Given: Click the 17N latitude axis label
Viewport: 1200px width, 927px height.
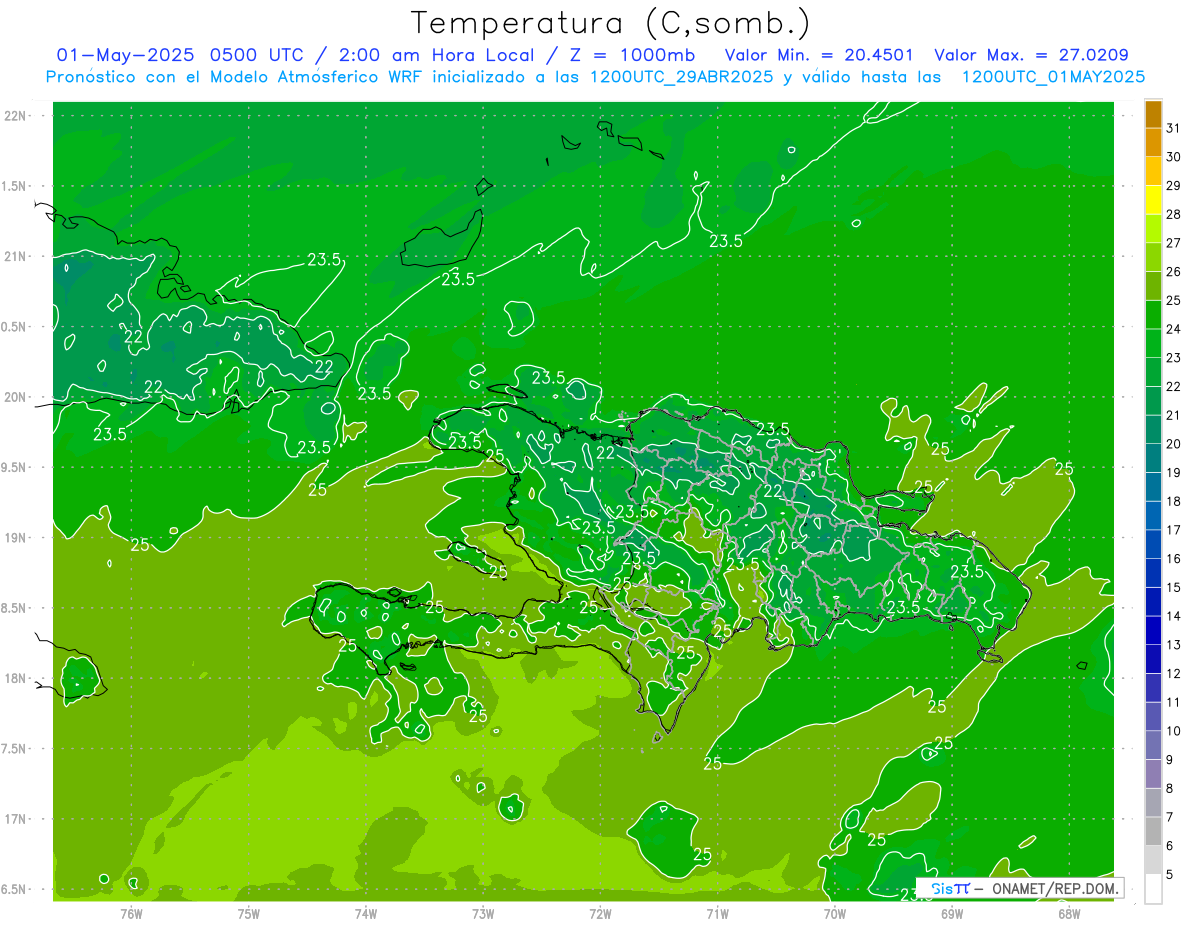Looking at the screenshot, I should click(16, 819).
